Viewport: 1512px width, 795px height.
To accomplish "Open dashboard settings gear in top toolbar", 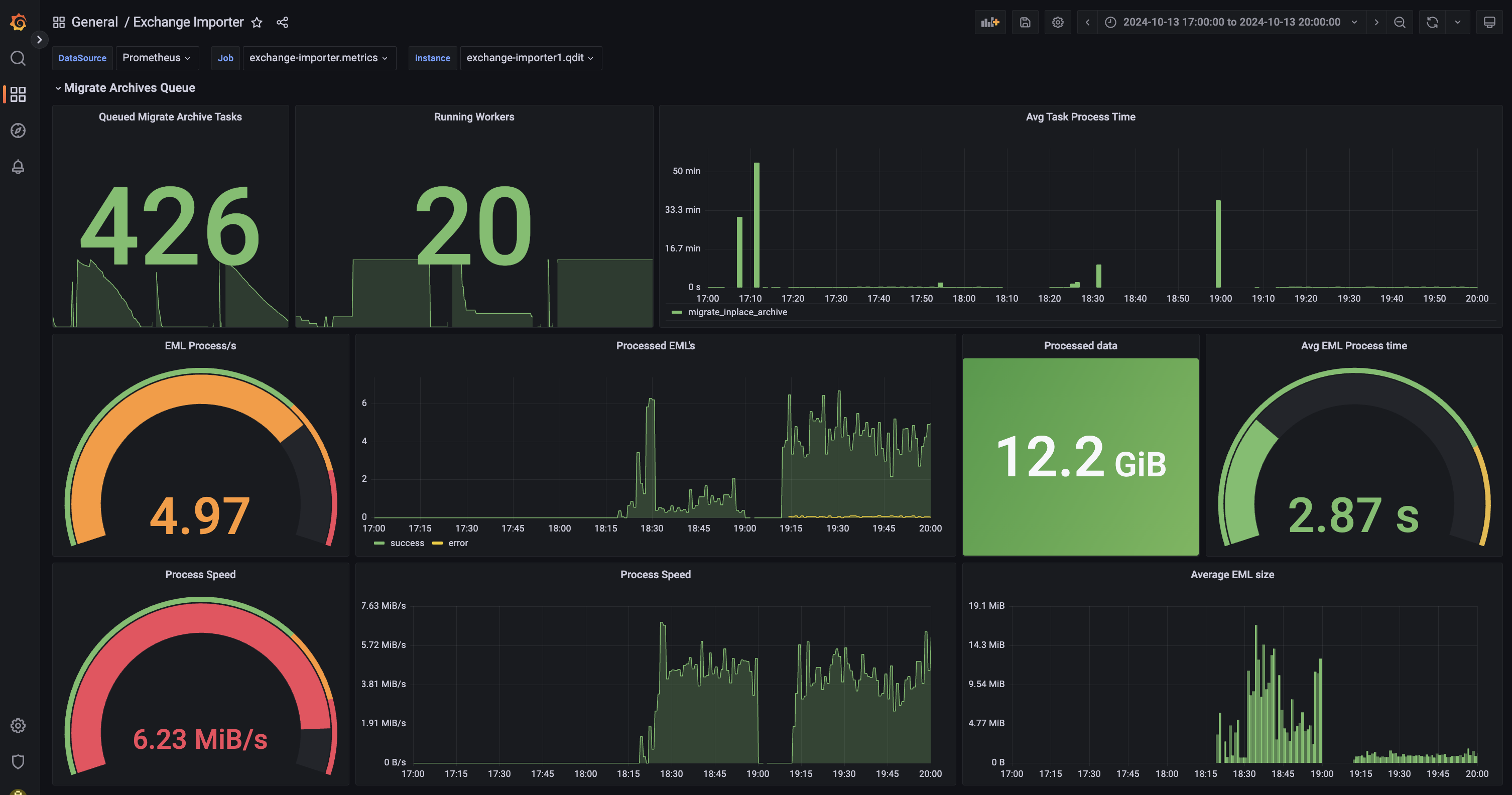I will 1057,22.
